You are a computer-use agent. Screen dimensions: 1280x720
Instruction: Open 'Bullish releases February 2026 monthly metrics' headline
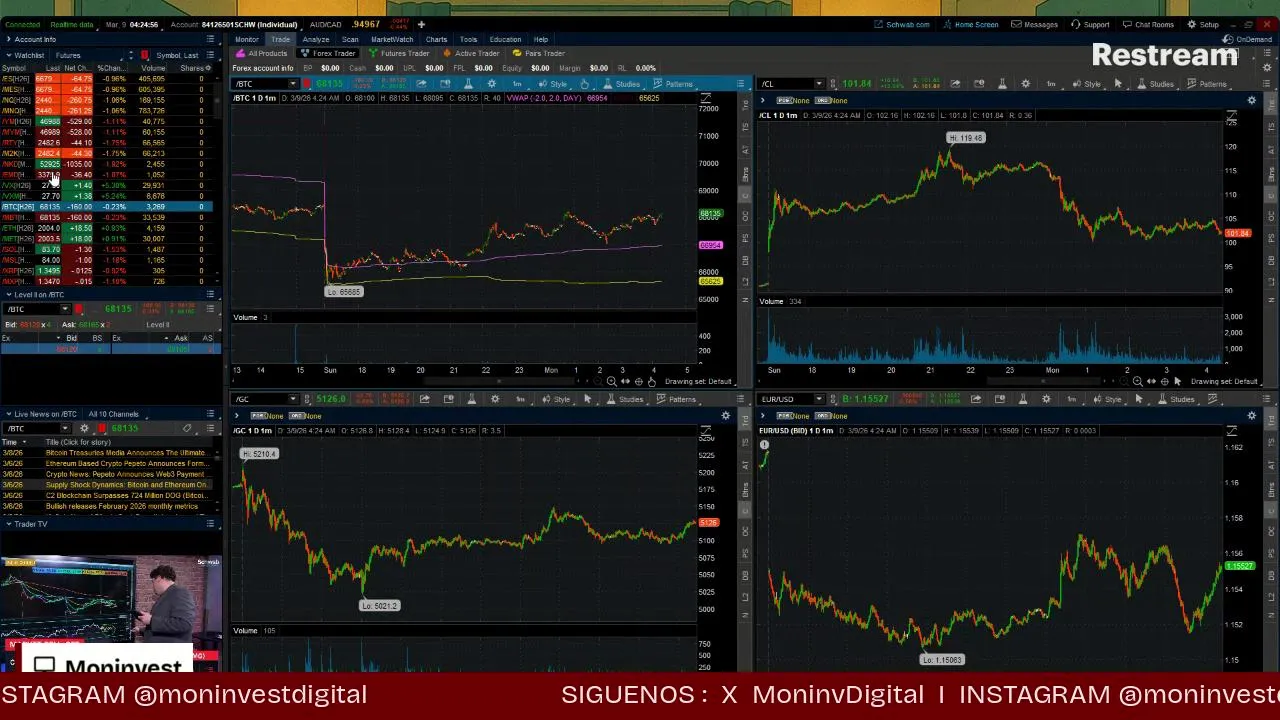[122, 506]
